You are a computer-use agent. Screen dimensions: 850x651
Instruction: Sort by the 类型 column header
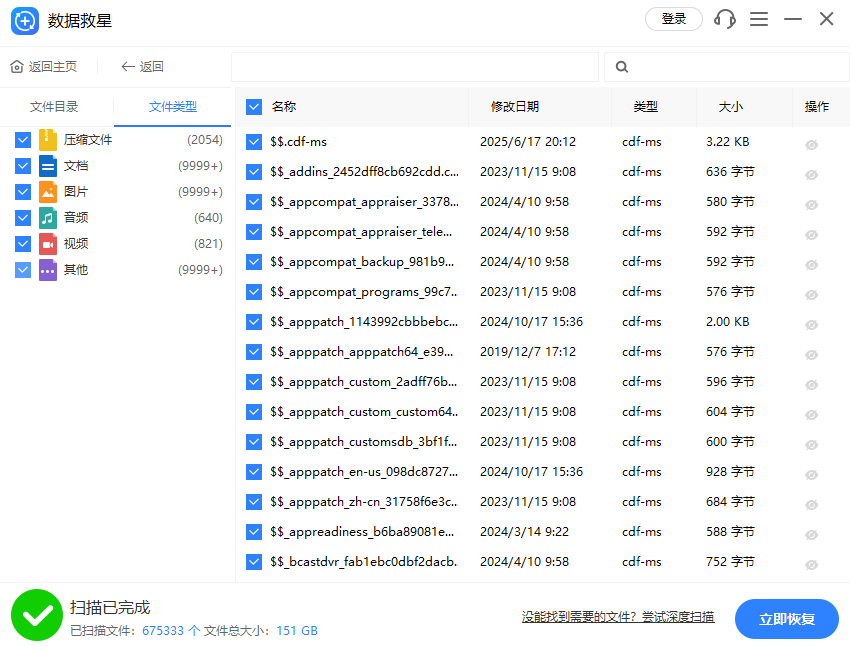point(646,107)
